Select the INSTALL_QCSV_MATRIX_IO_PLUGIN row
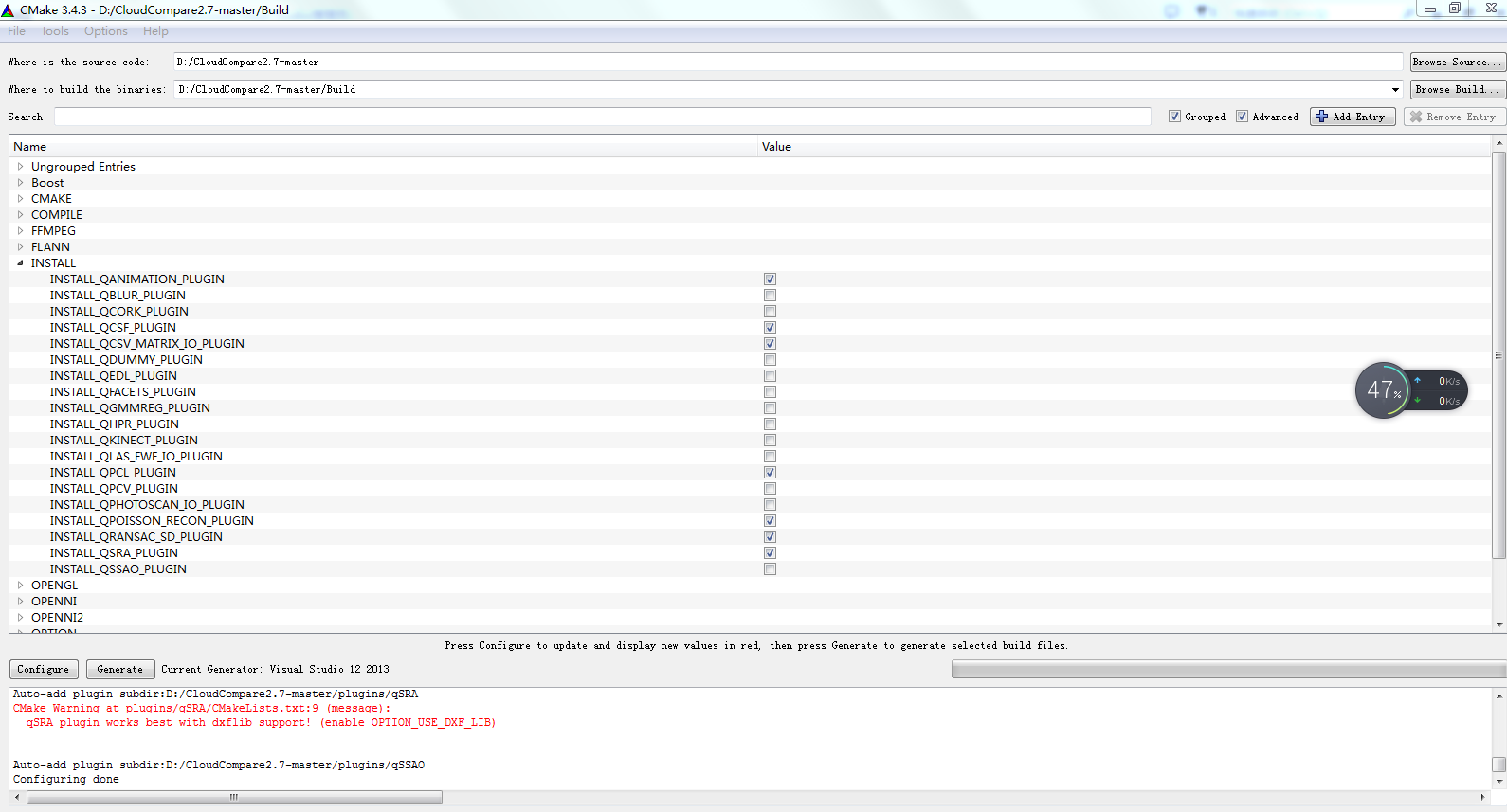The image size is (1507, 812). 751,344
